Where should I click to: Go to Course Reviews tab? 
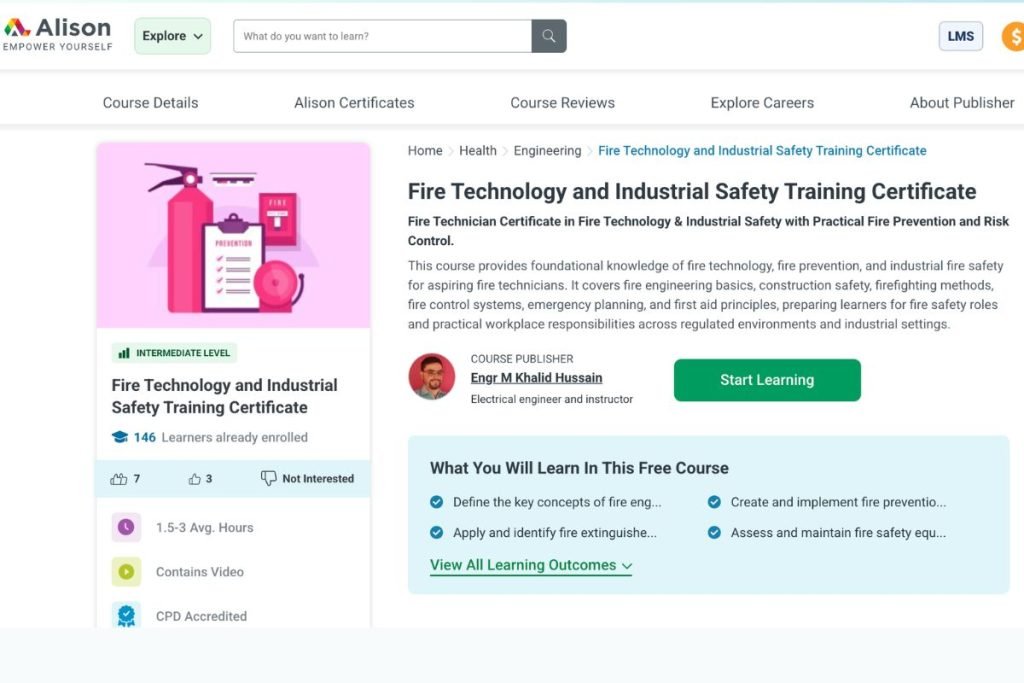click(562, 103)
